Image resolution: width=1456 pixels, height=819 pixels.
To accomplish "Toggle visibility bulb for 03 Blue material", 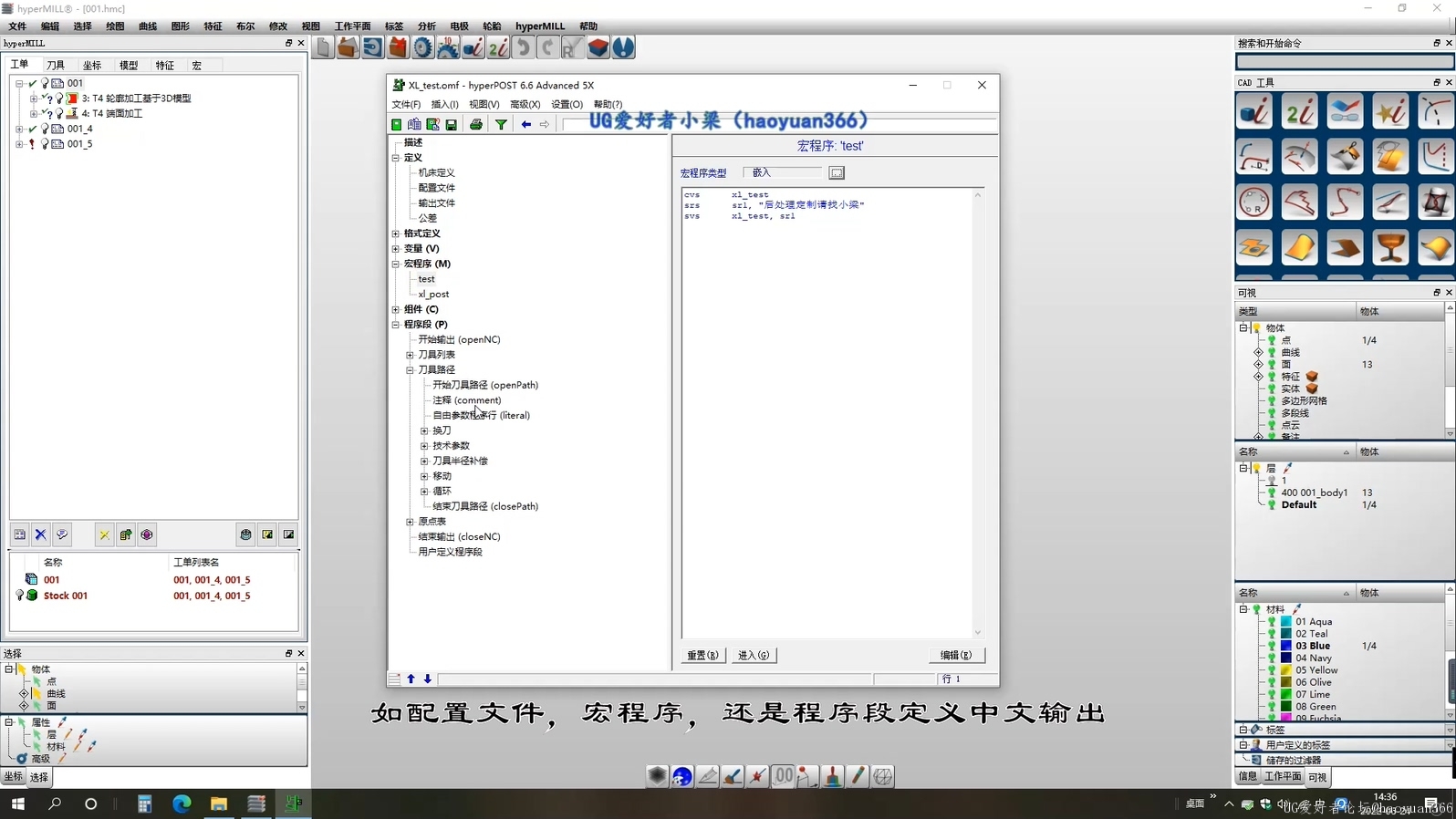I will (1273, 646).
